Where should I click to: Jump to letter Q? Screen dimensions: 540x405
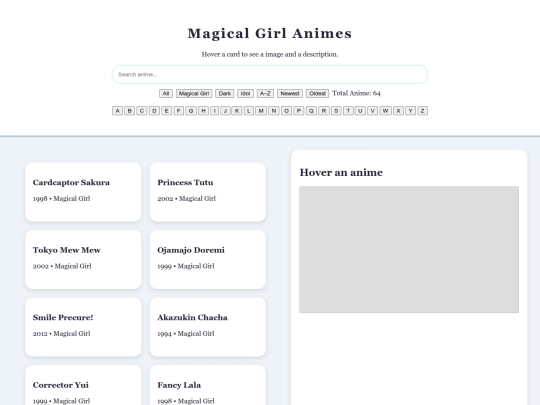coord(311,111)
